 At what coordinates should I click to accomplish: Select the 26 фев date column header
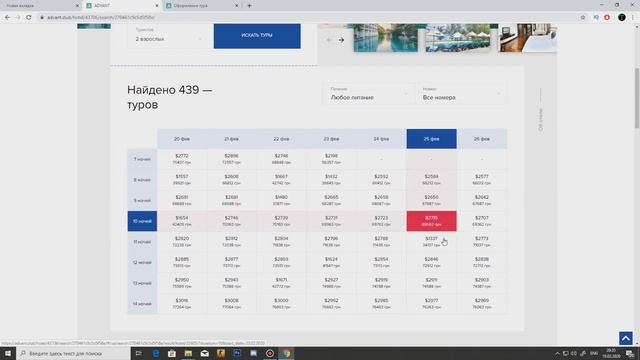tap(482, 139)
